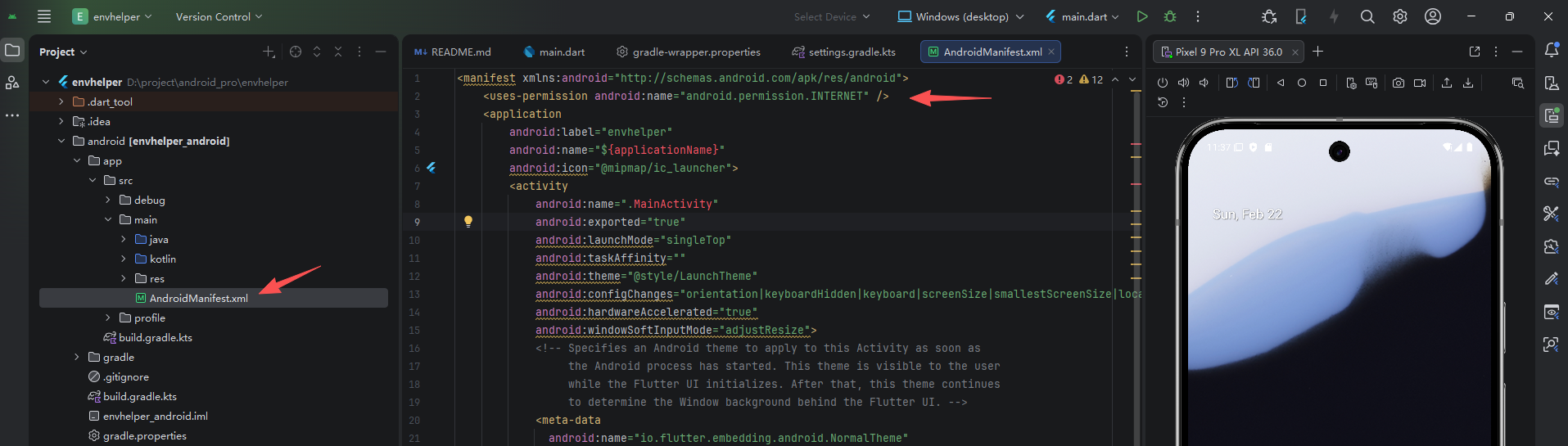Add new device tab with plus
This screenshot has width=1568, height=446.
click(x=1318, y=52)
